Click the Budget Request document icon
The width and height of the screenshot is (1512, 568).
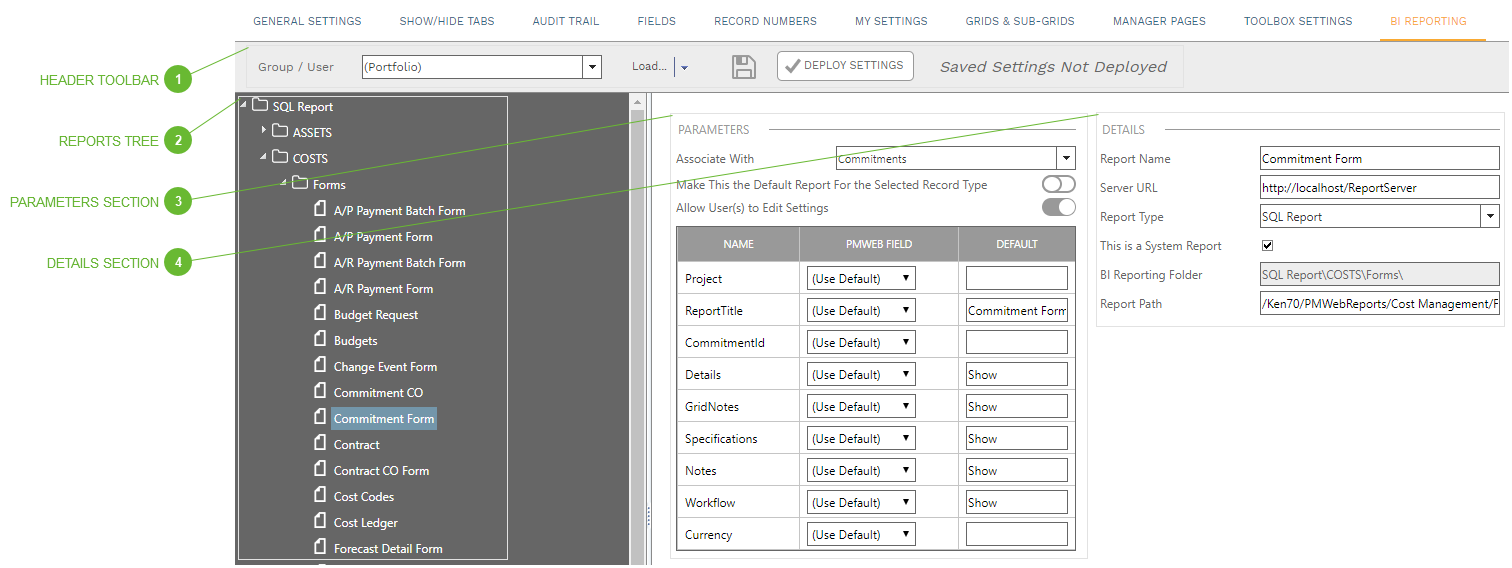321,313
